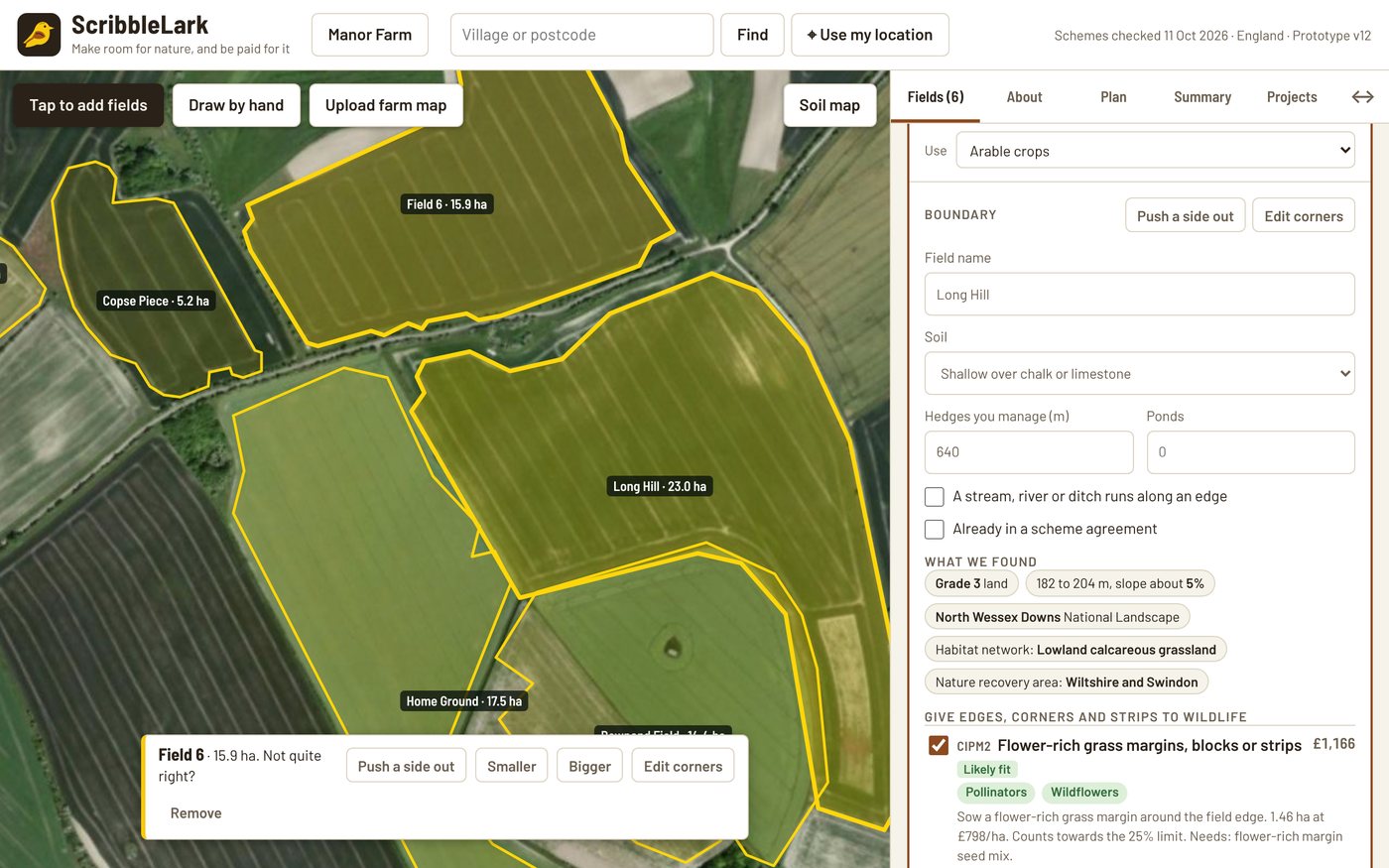Click the panel expand arrows icon

coord(1362,96)
